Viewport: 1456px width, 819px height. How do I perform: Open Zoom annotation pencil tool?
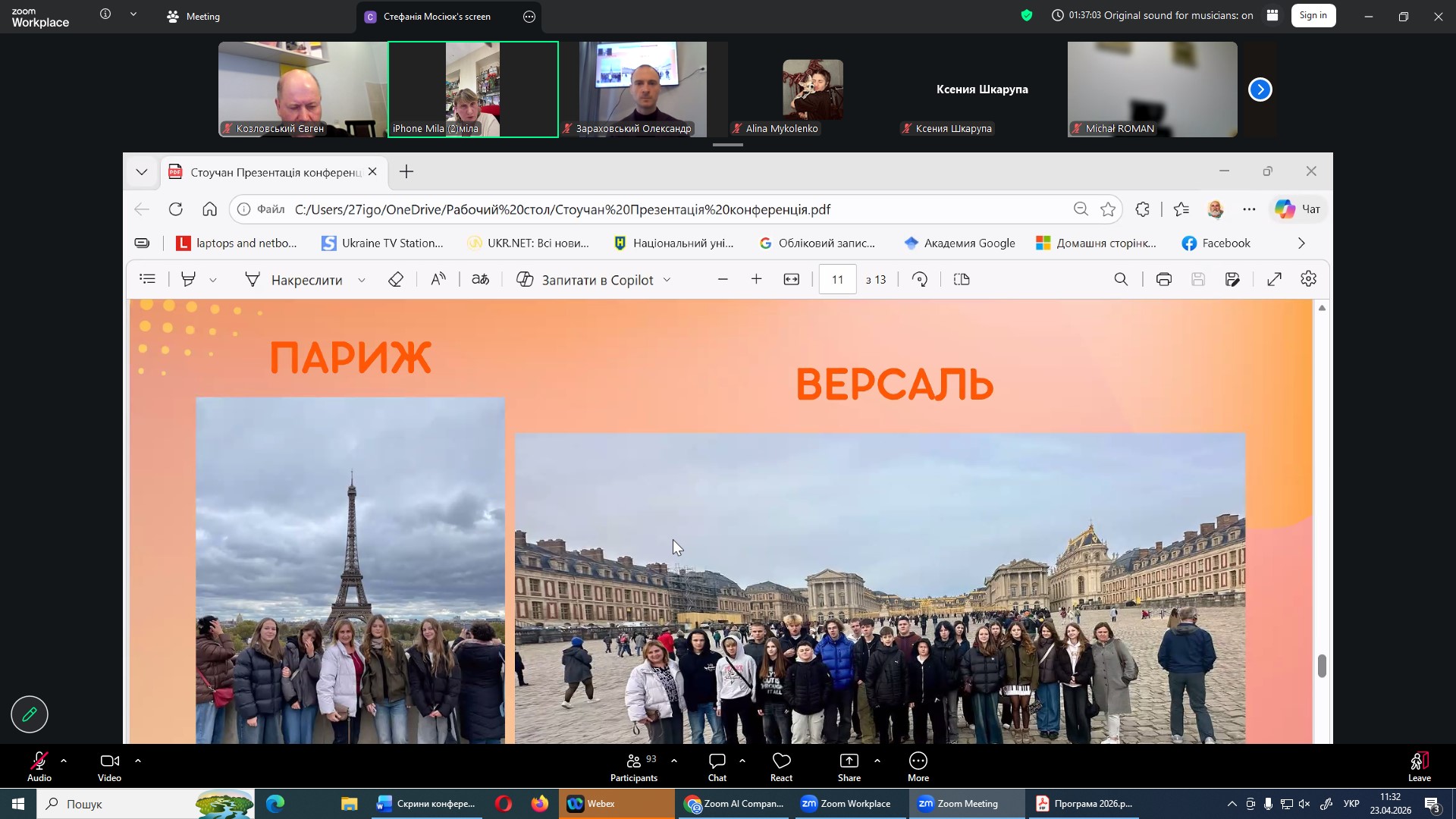[x=30, y=714]
